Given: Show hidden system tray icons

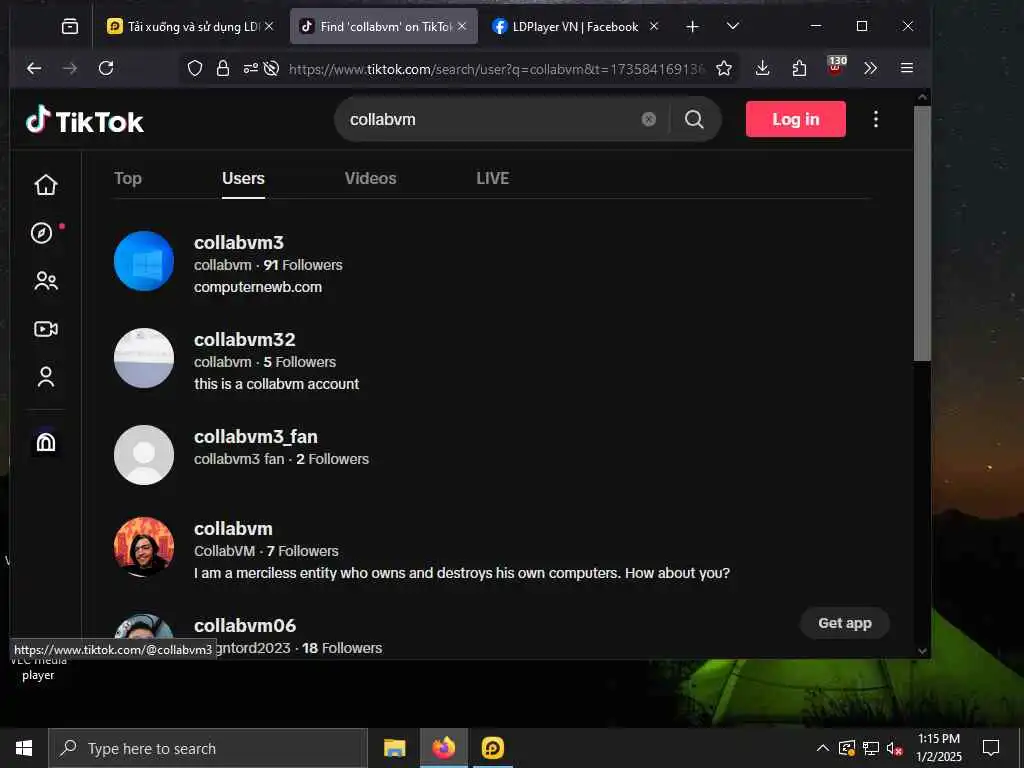Looking at the screenshot, I should (x=823, y=748).
